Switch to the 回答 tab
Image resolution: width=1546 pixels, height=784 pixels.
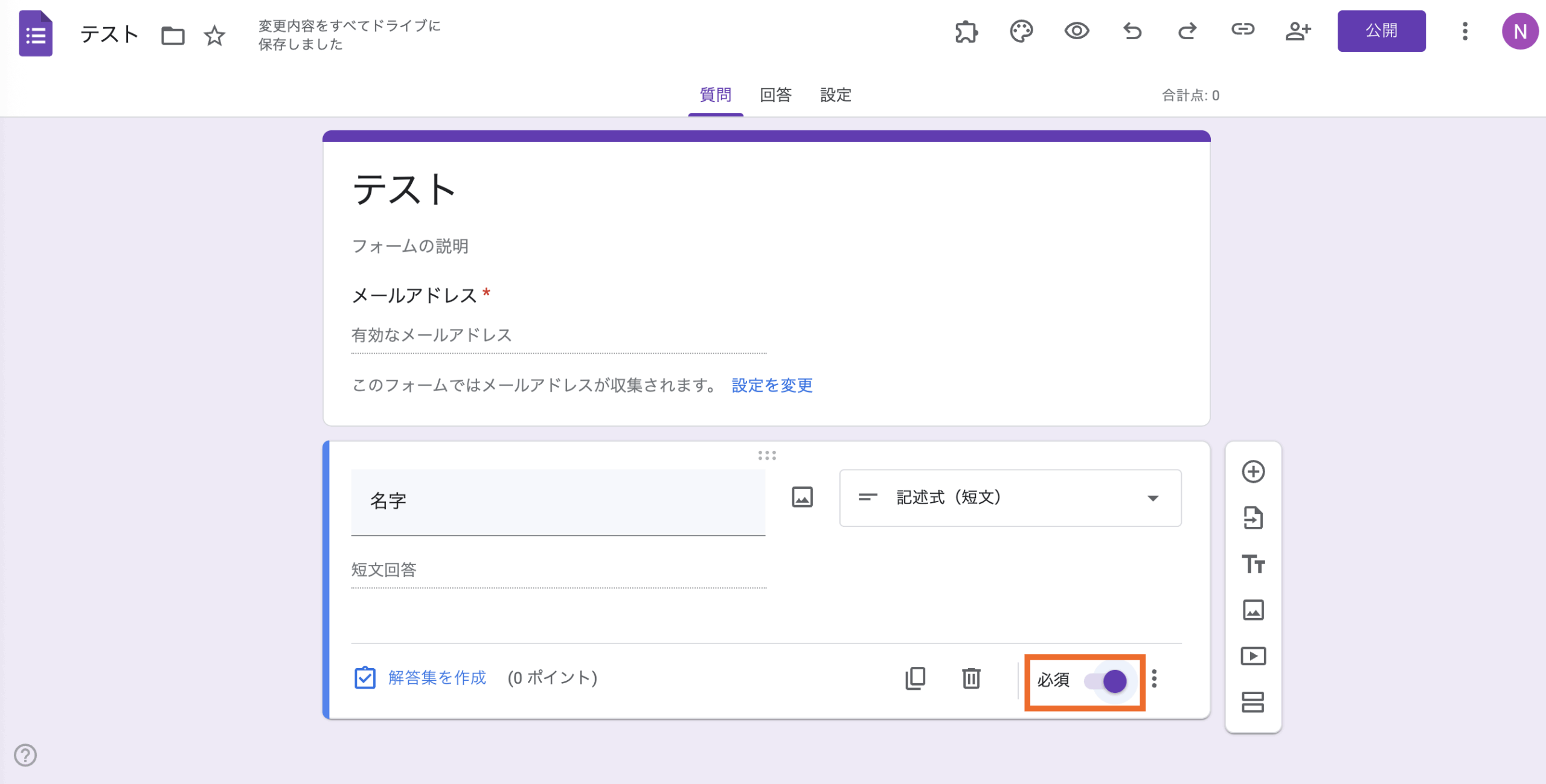click(775, 95)
